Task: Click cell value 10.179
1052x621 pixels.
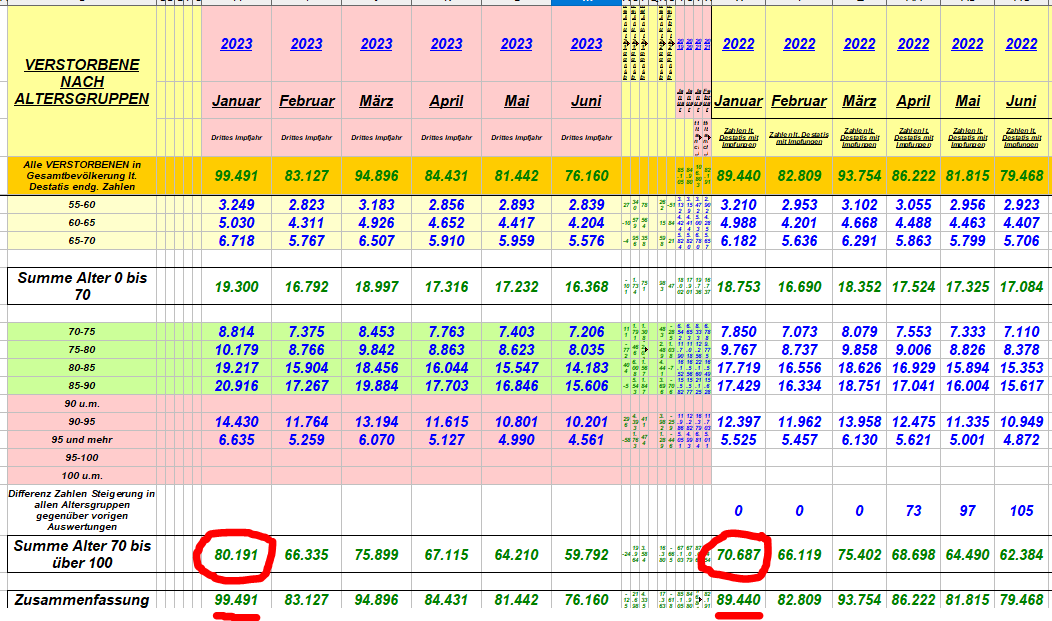Action: 236,350
